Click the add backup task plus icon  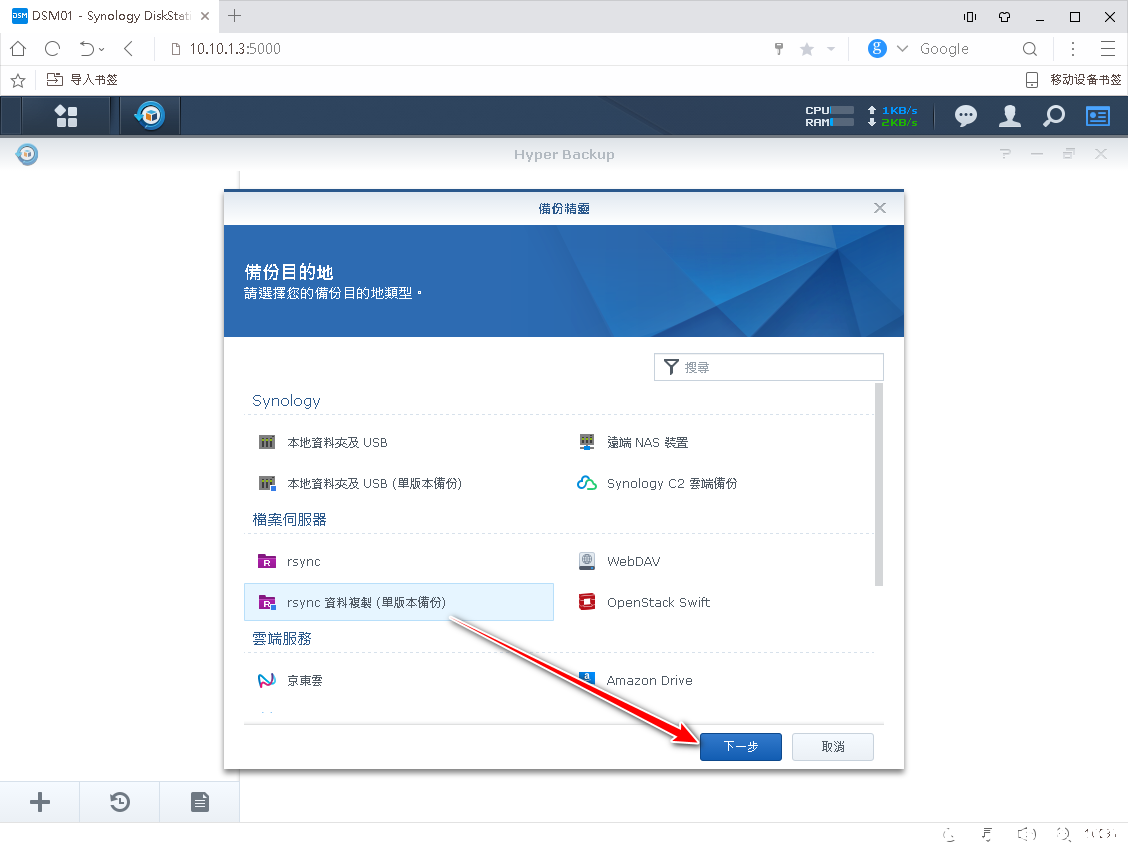pyautogui.click(x=40, y=802)
